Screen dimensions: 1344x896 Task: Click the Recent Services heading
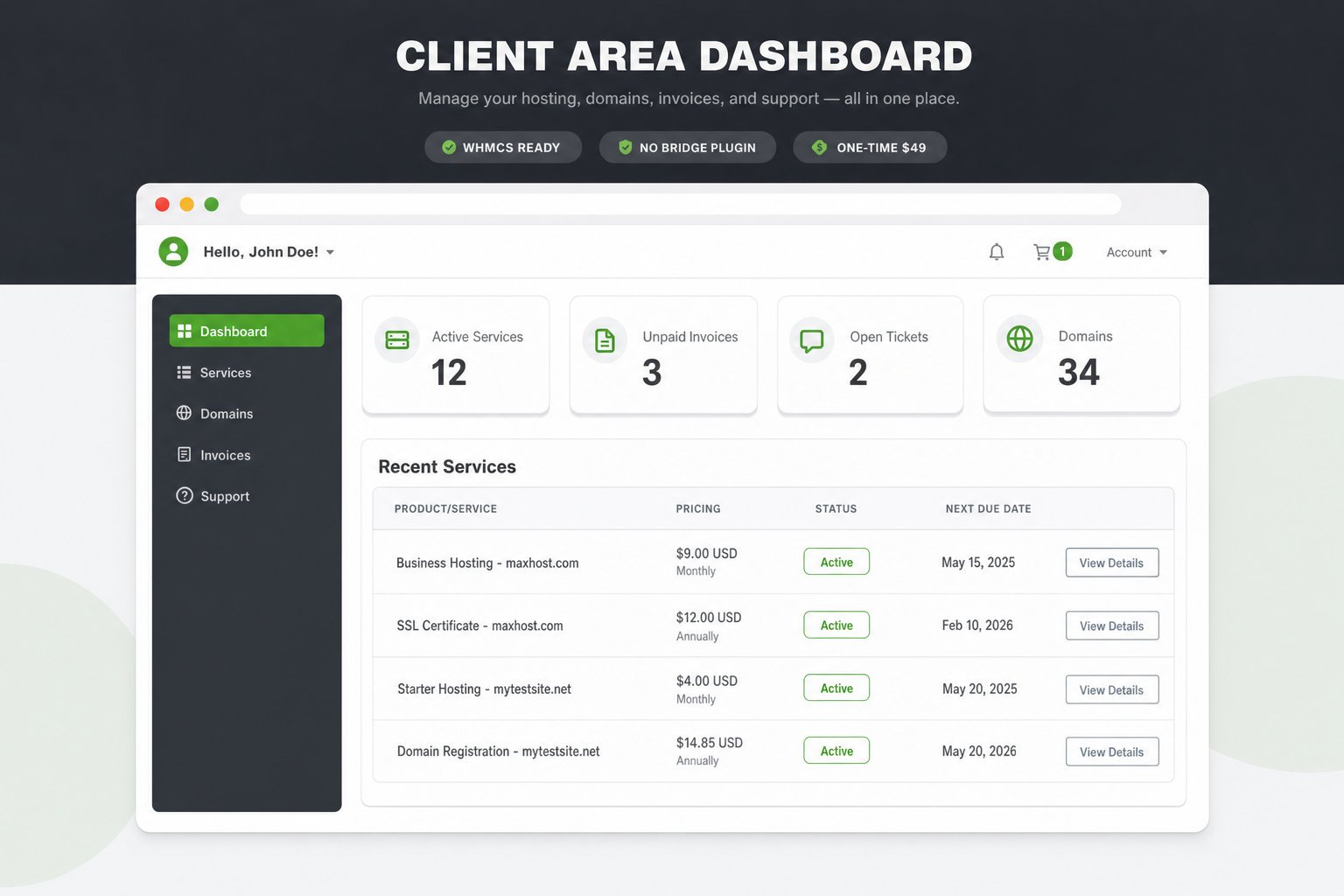click(447, 466)
